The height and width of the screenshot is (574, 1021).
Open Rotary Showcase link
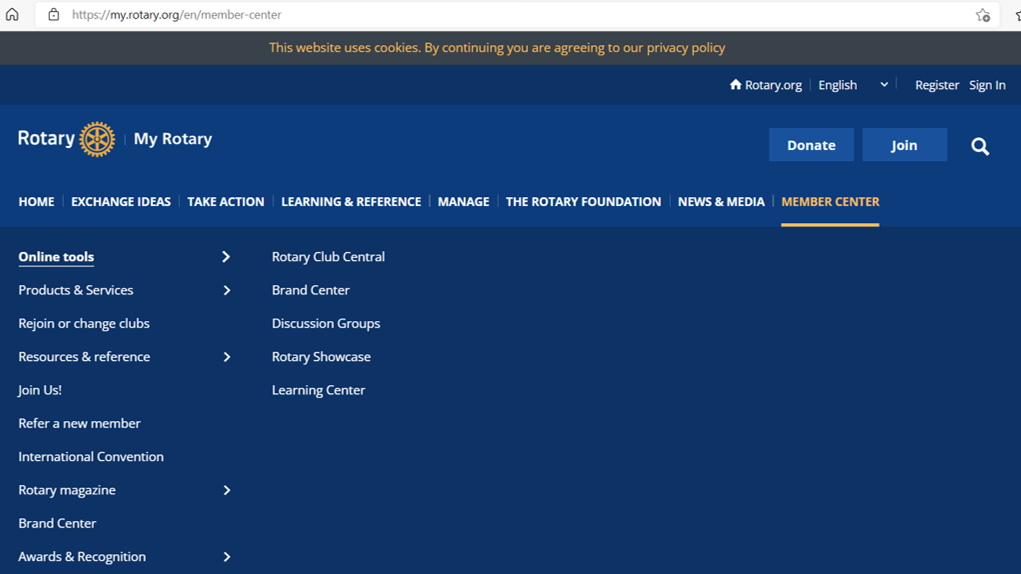click(x=321, y=357)
